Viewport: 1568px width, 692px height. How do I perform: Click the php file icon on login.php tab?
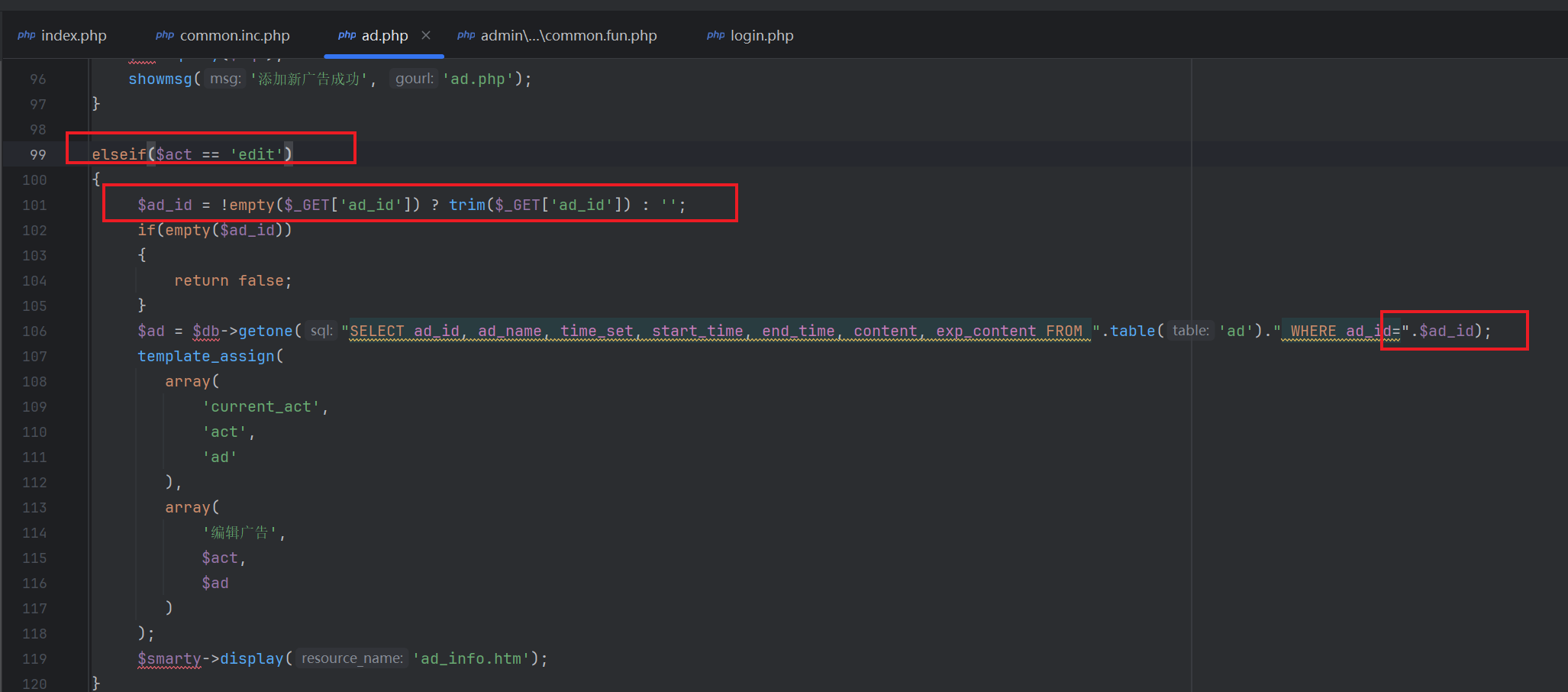pos(715,35)
